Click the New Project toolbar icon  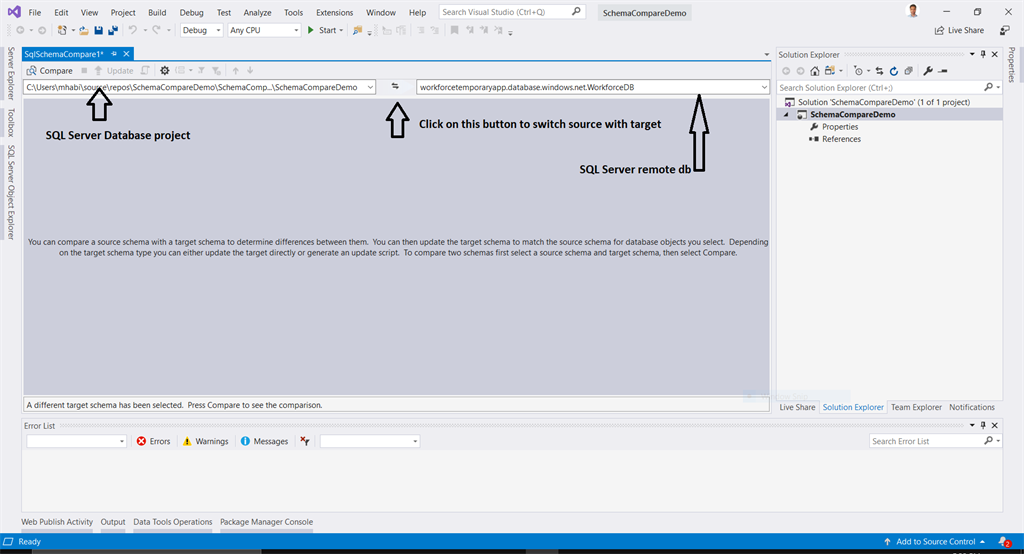tap(62, 30)
